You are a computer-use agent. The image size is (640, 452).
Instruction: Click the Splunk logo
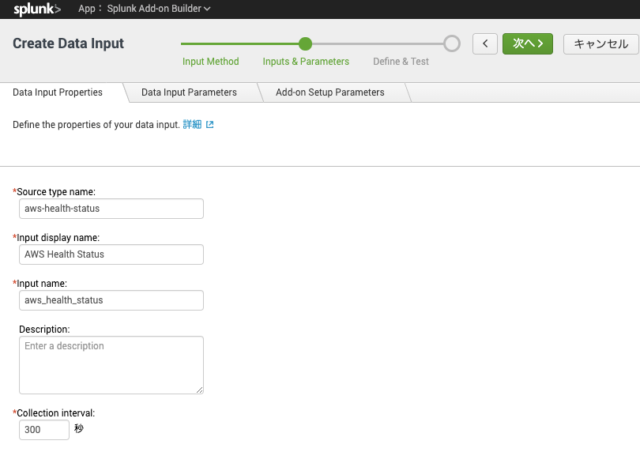(x=37, y=9)
